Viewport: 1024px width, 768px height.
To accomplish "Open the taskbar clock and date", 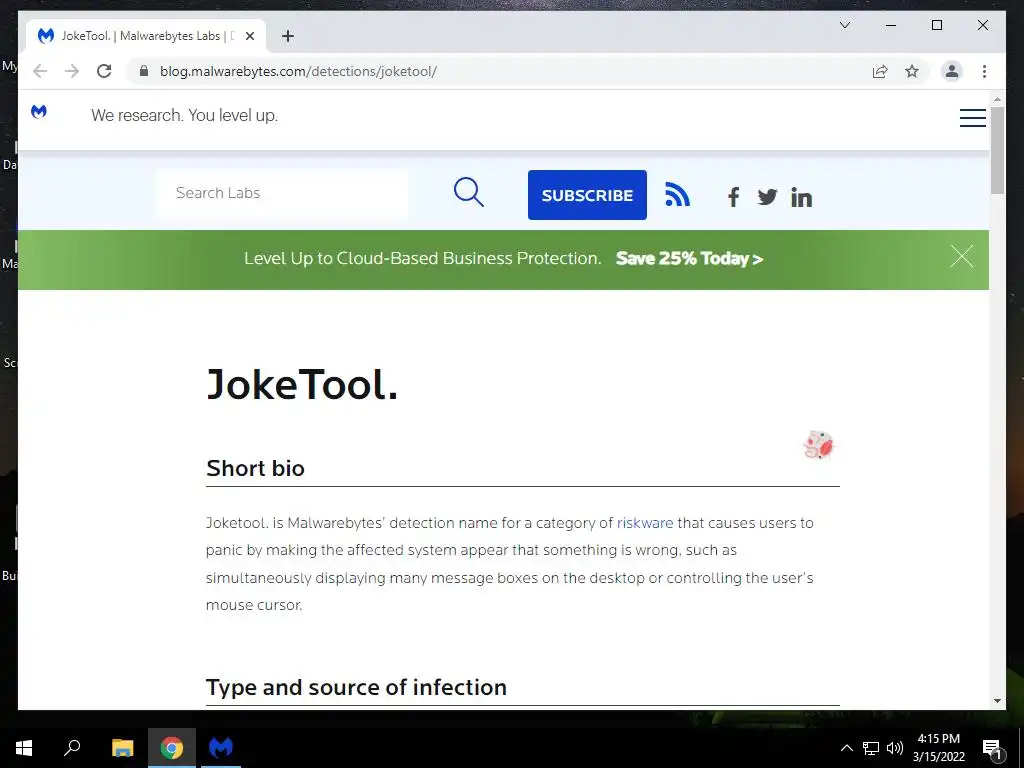I will click(x=938, y=748).
